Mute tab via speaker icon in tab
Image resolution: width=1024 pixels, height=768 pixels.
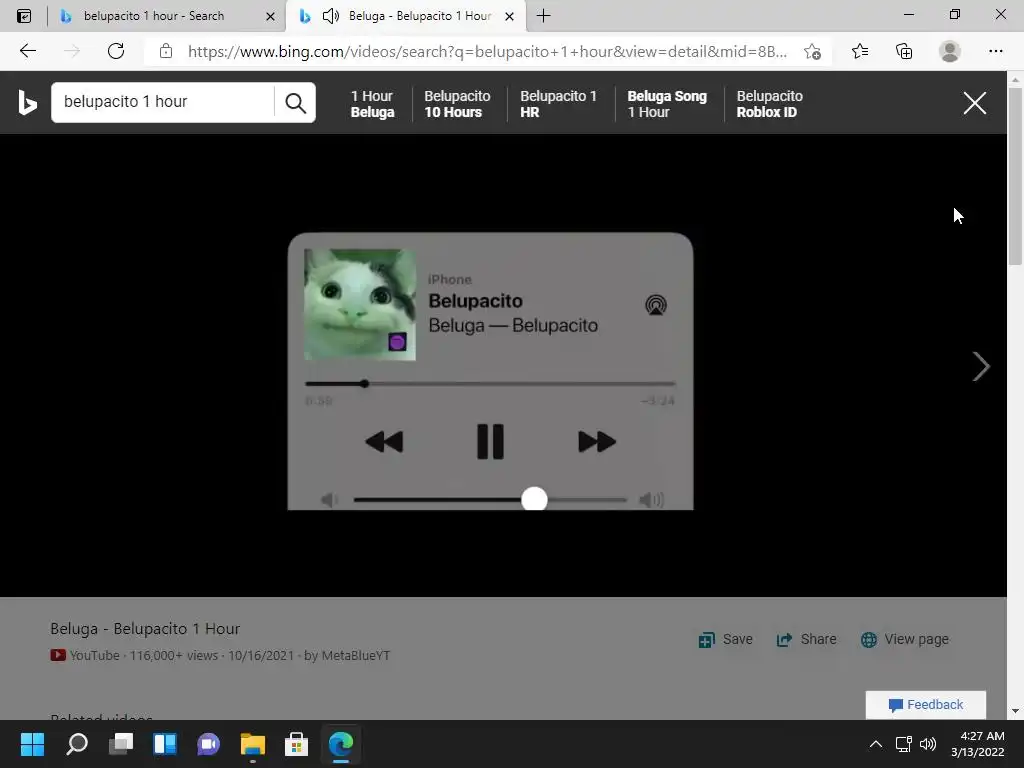click(x=331, y=16)
